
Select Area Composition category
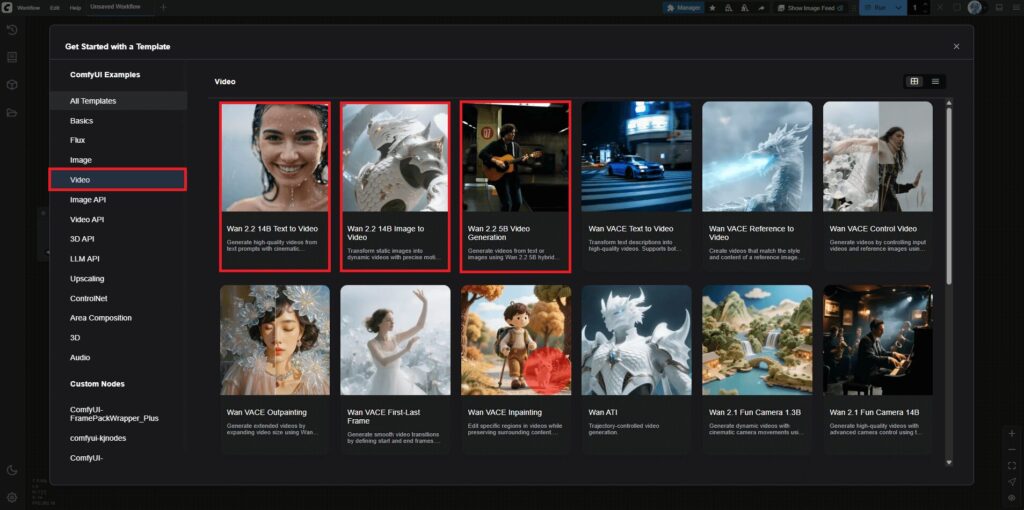coord(118,318)
